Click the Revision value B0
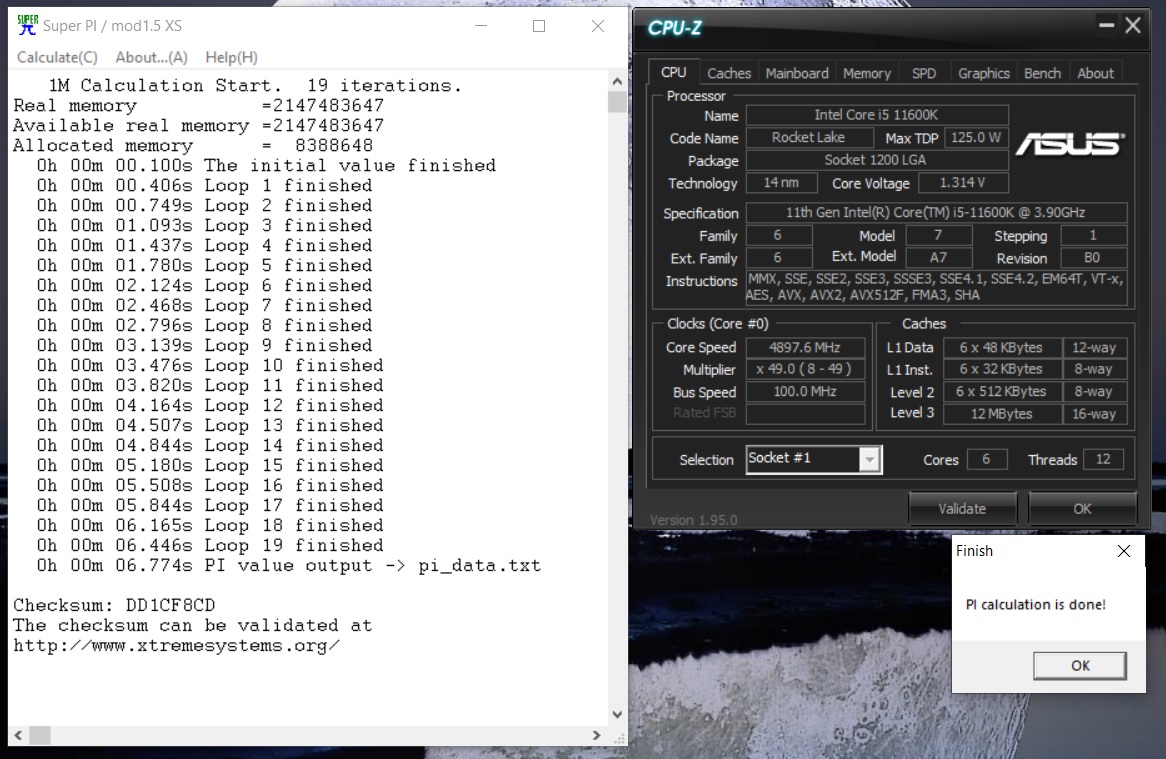Image resolution: width=1166 pixels, height=759 pixels. 1092,257
